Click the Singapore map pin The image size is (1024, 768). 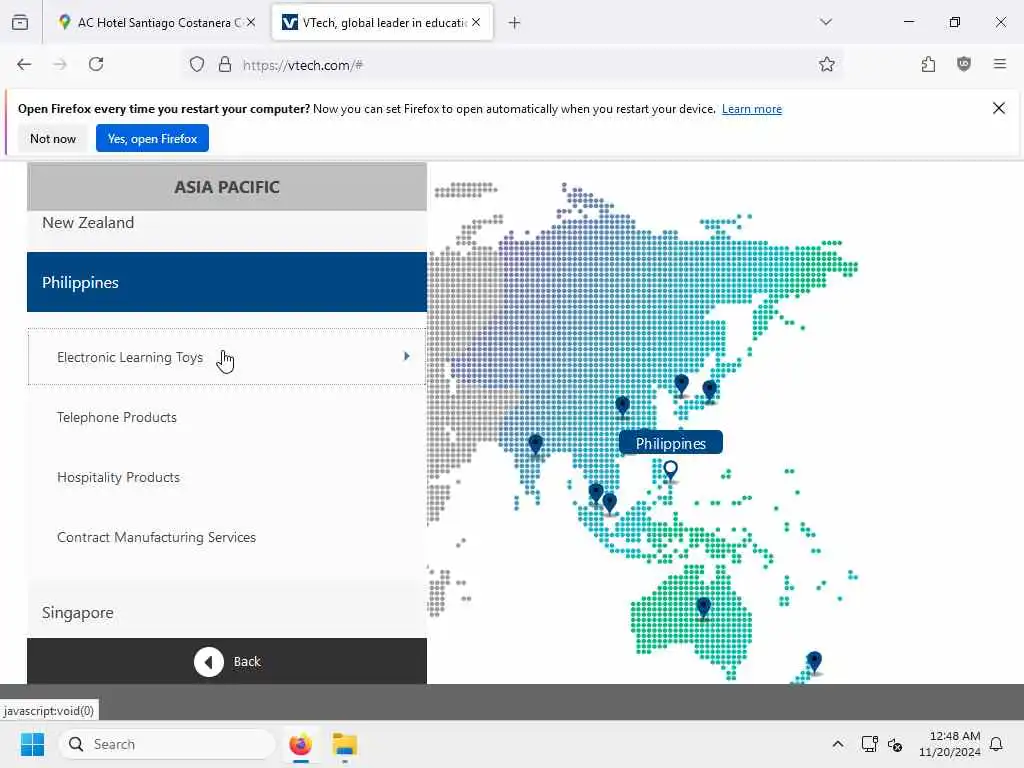tap(609, 502)
